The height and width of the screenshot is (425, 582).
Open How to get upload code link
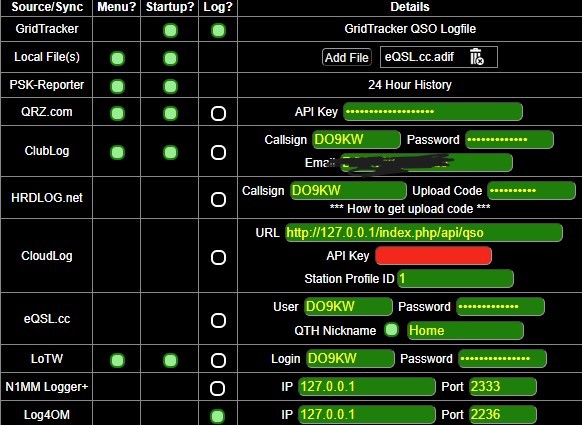pos(410,209)
